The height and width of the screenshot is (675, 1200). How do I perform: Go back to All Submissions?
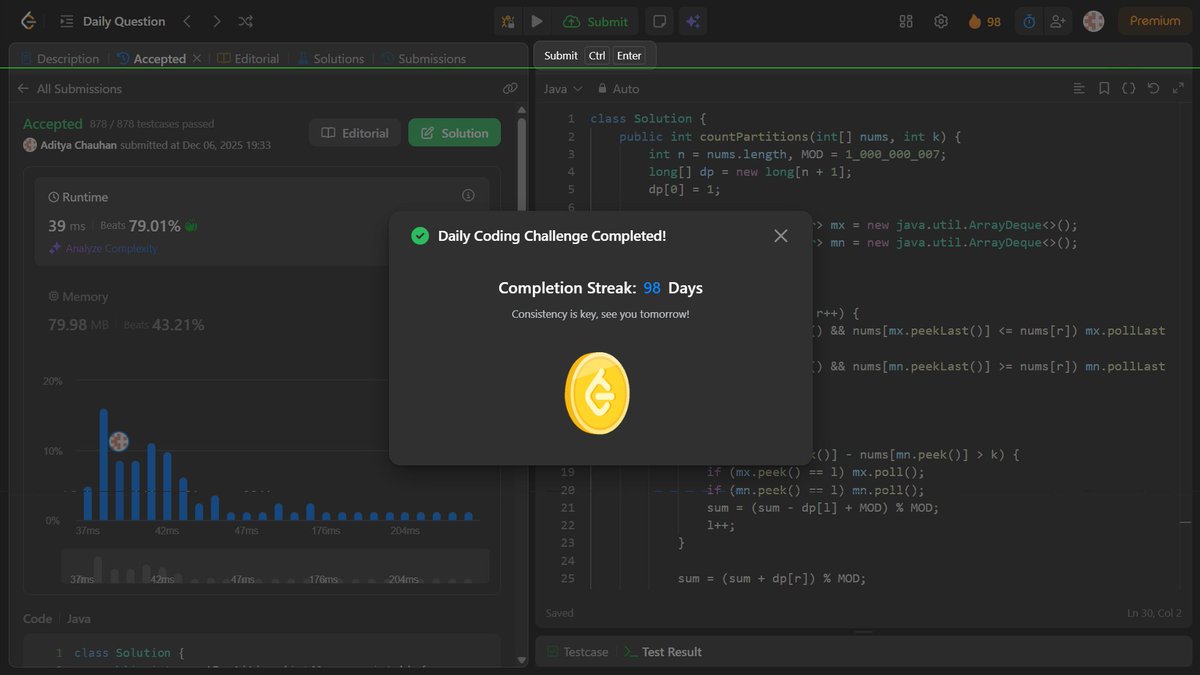[69, 89]
